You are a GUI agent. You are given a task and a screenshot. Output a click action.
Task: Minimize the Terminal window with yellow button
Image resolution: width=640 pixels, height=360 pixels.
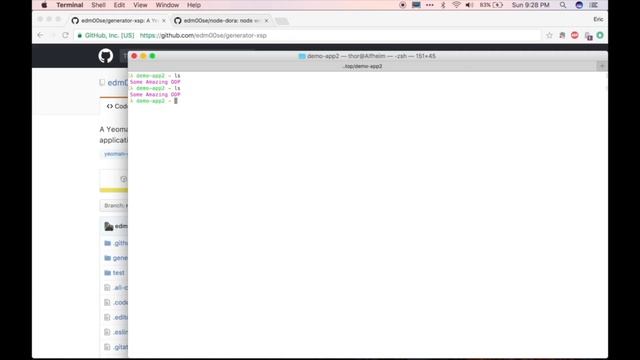pyautogui.click(x=143, y=56)
